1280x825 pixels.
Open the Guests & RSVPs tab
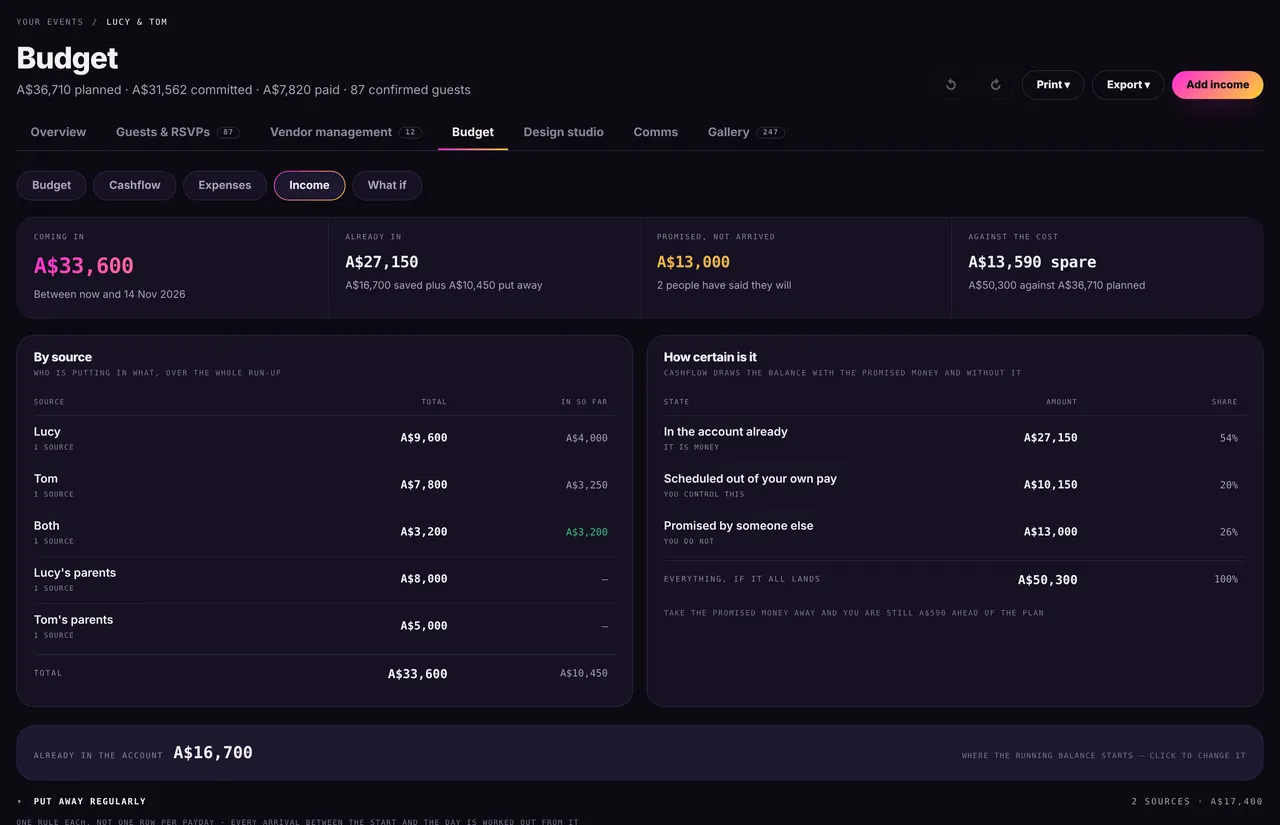click(x=177, y=132)
